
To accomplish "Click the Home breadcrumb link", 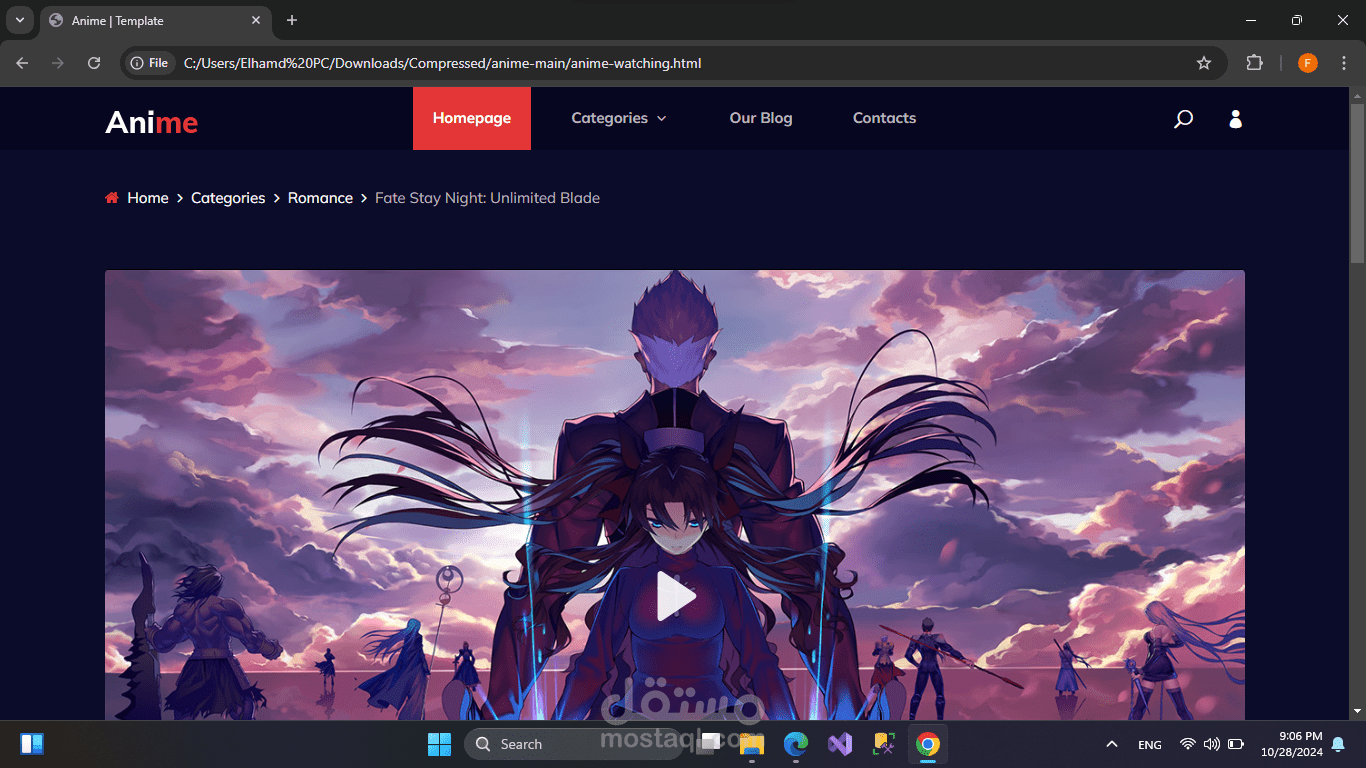I will (148, 198).
